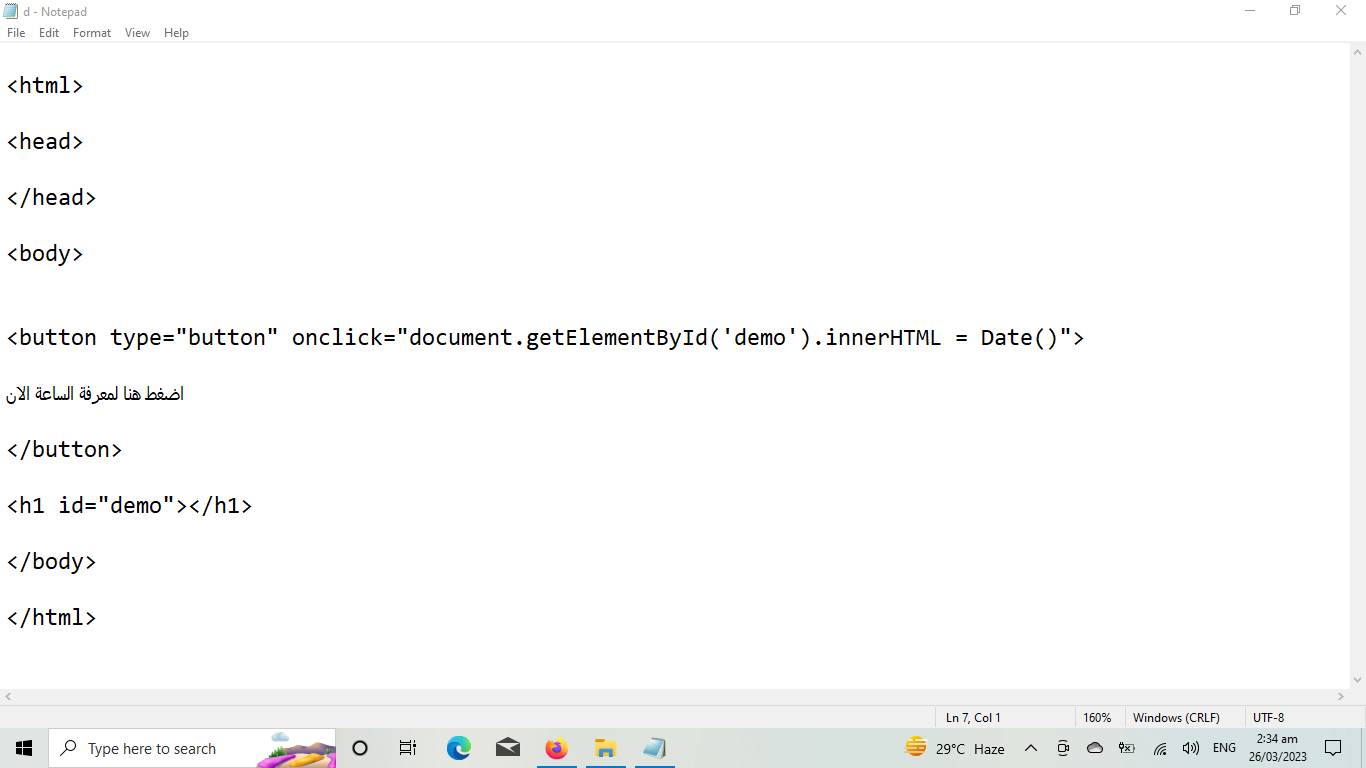1366x768 pixels.
Task: Click the Windows Start button
Action: [x=24, y=748]
